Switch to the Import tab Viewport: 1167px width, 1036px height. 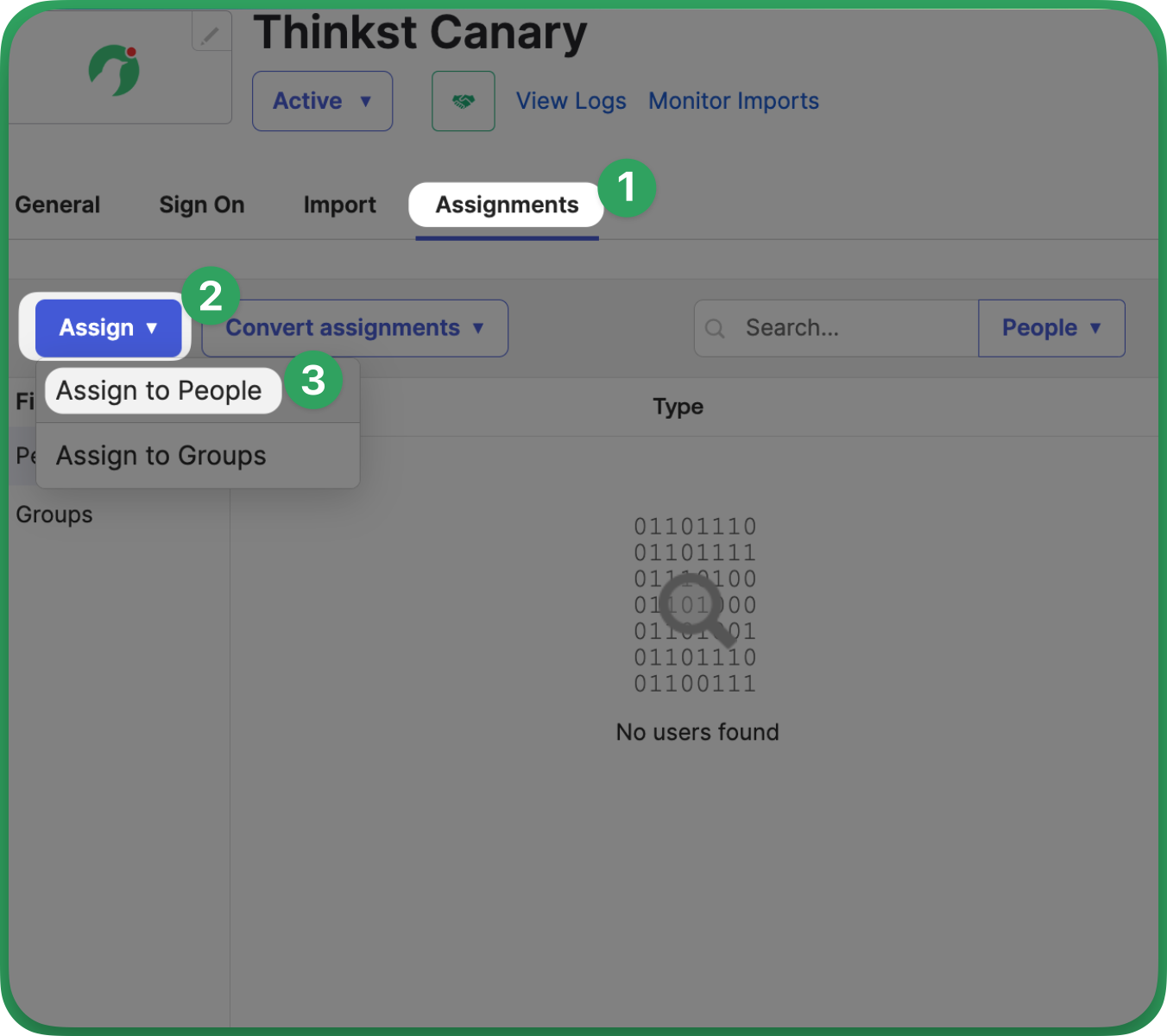pyautogui.click(x=340, y=205)
